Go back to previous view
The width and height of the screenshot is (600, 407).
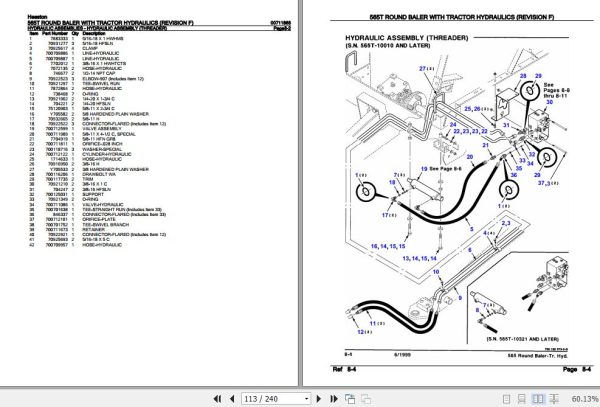(x=350, y=399)
